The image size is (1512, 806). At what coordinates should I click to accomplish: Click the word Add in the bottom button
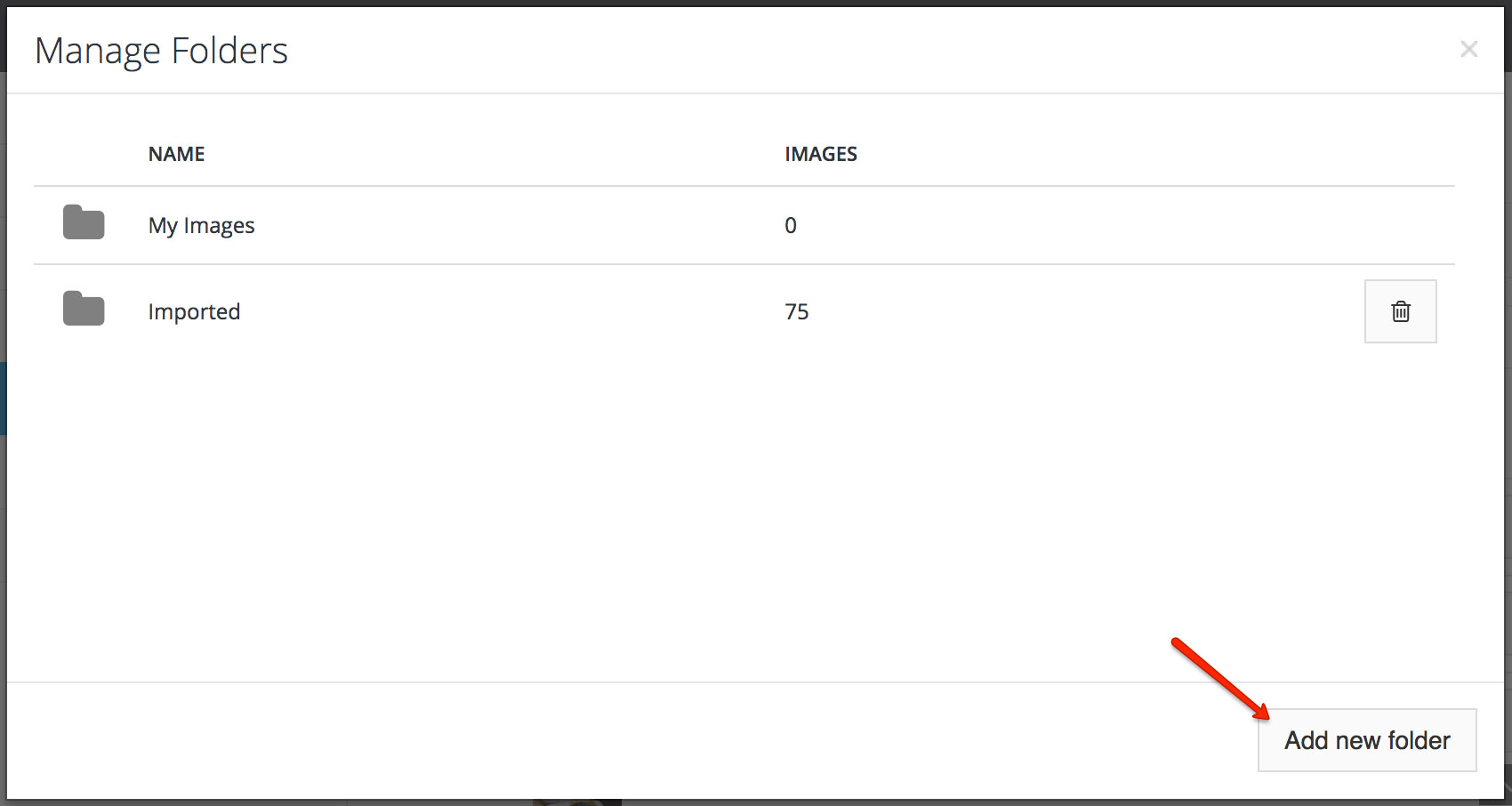pos(1306,740)
